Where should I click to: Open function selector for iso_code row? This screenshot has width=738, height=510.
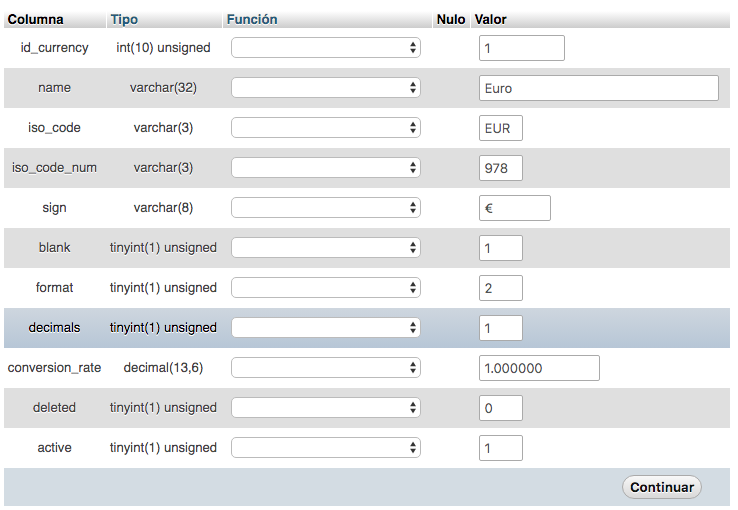click(325, 128)
